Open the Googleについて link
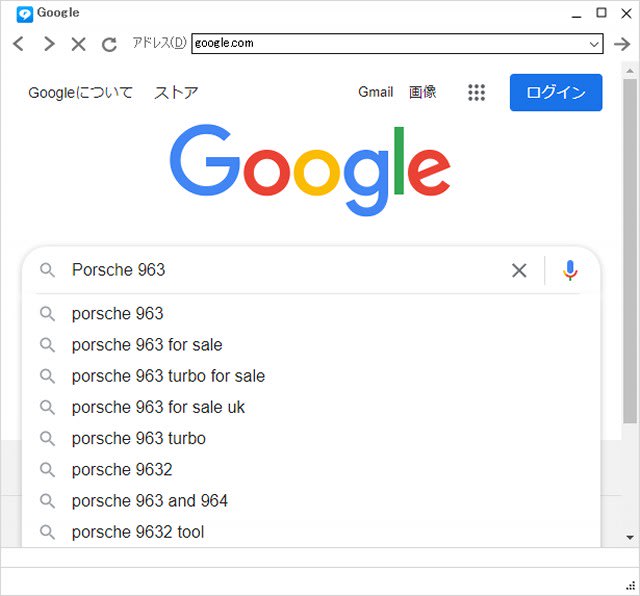 [x=80, y=93]
